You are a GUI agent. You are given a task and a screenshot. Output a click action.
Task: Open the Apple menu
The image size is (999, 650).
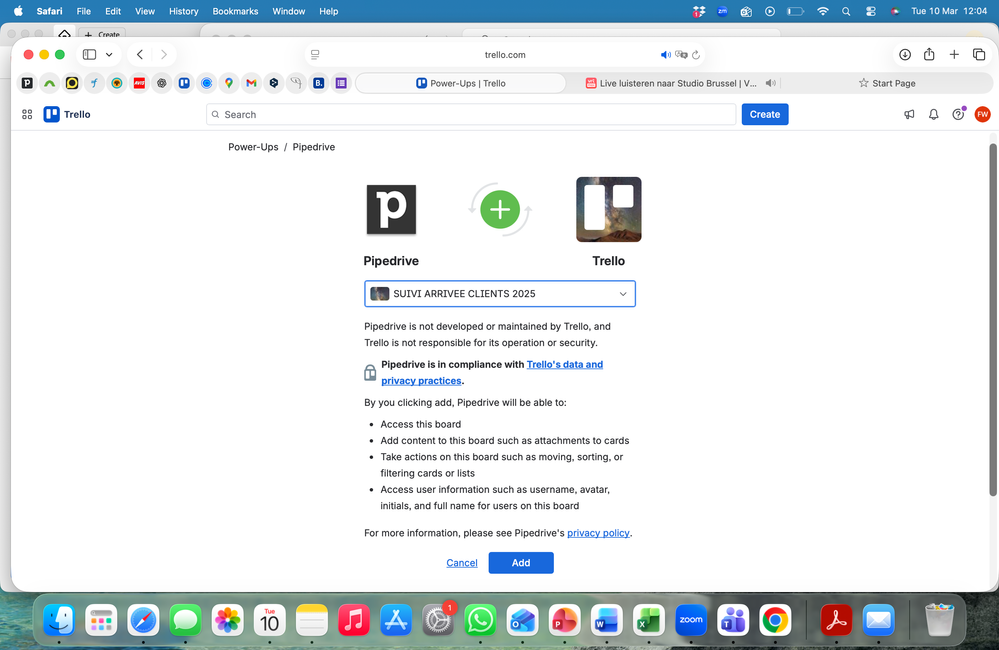click(18, 11)
